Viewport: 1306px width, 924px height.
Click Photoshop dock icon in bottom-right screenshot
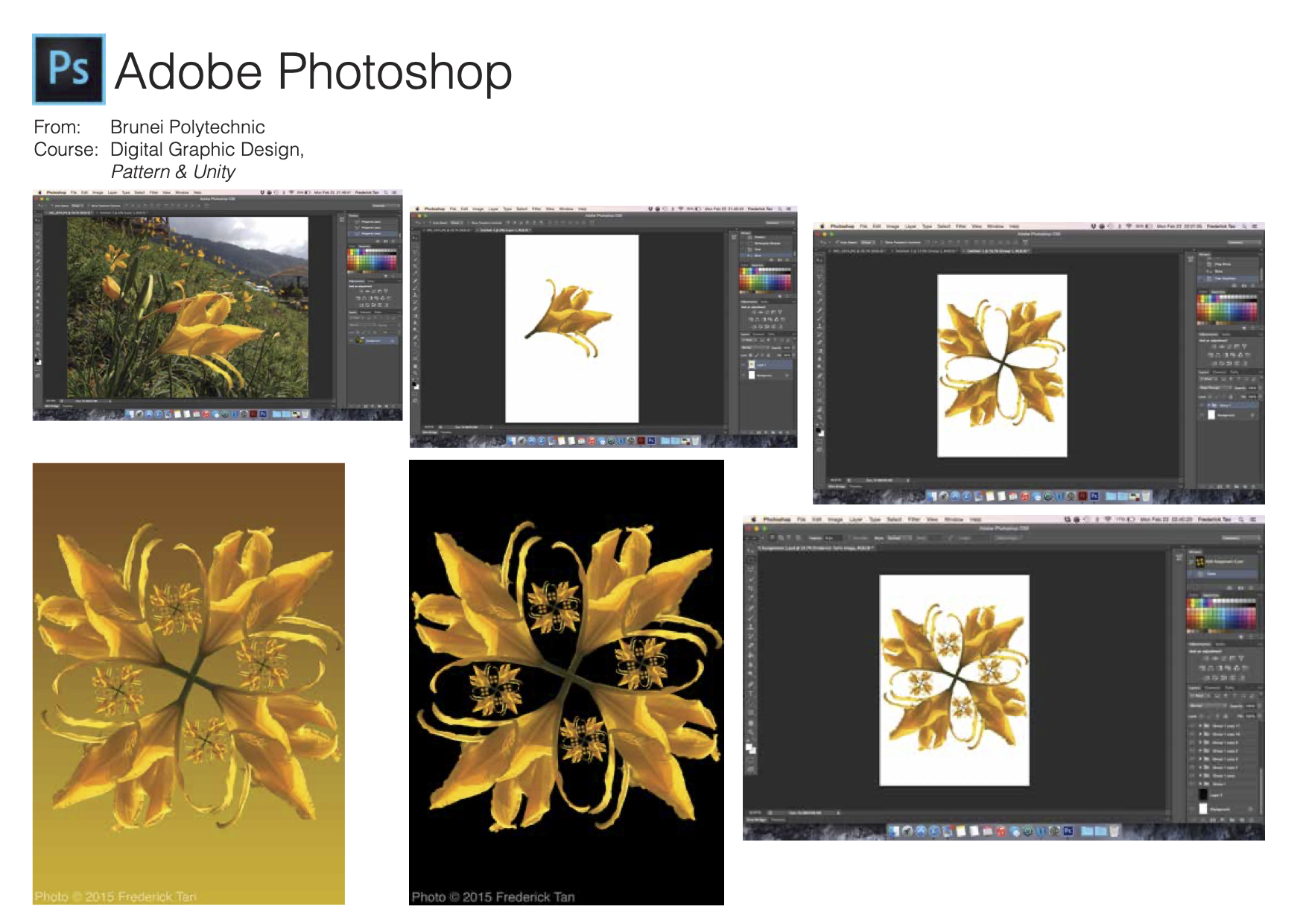click(1068, 831)
